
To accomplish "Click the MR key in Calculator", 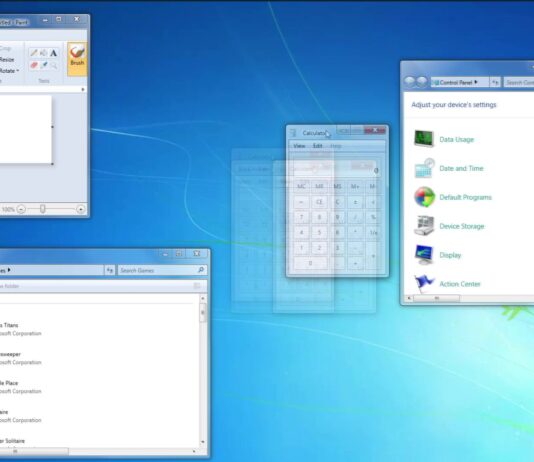I will [x=319, y=187].
